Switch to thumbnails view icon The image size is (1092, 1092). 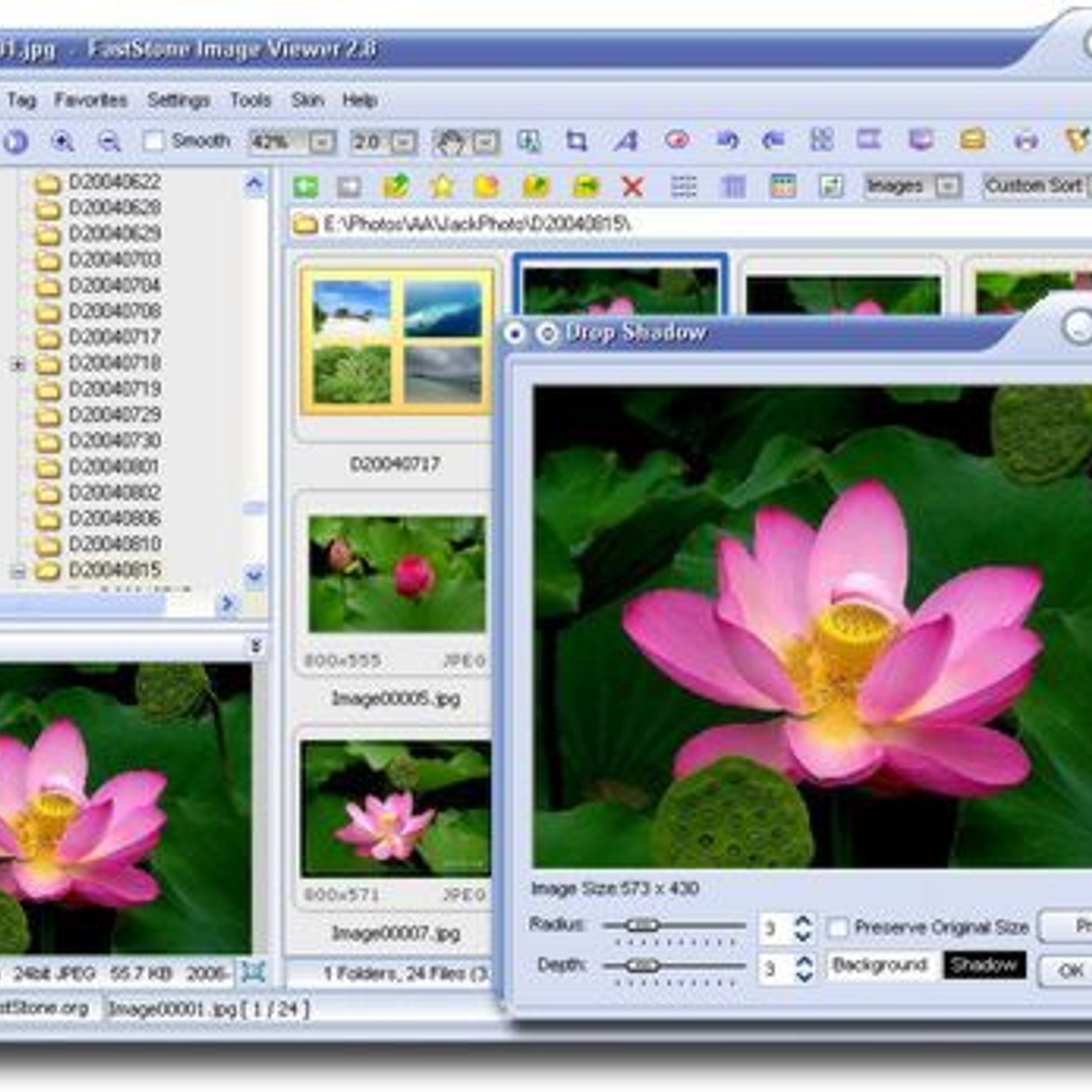pos(783,186)
